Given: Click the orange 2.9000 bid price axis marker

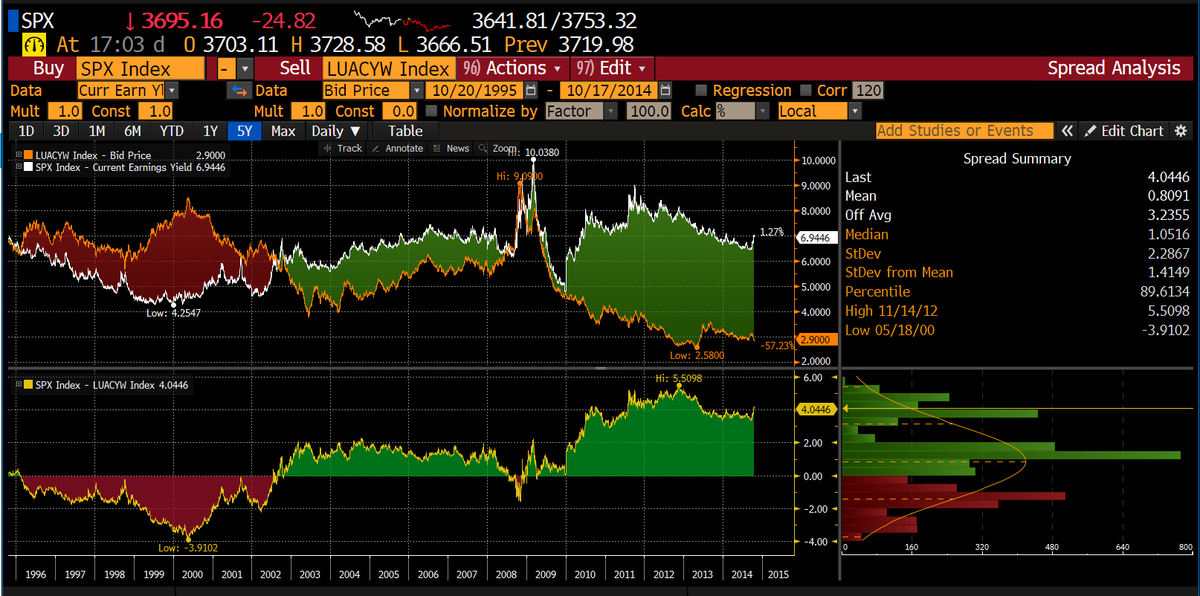Looking at the screenshot, I should point(815,340).
